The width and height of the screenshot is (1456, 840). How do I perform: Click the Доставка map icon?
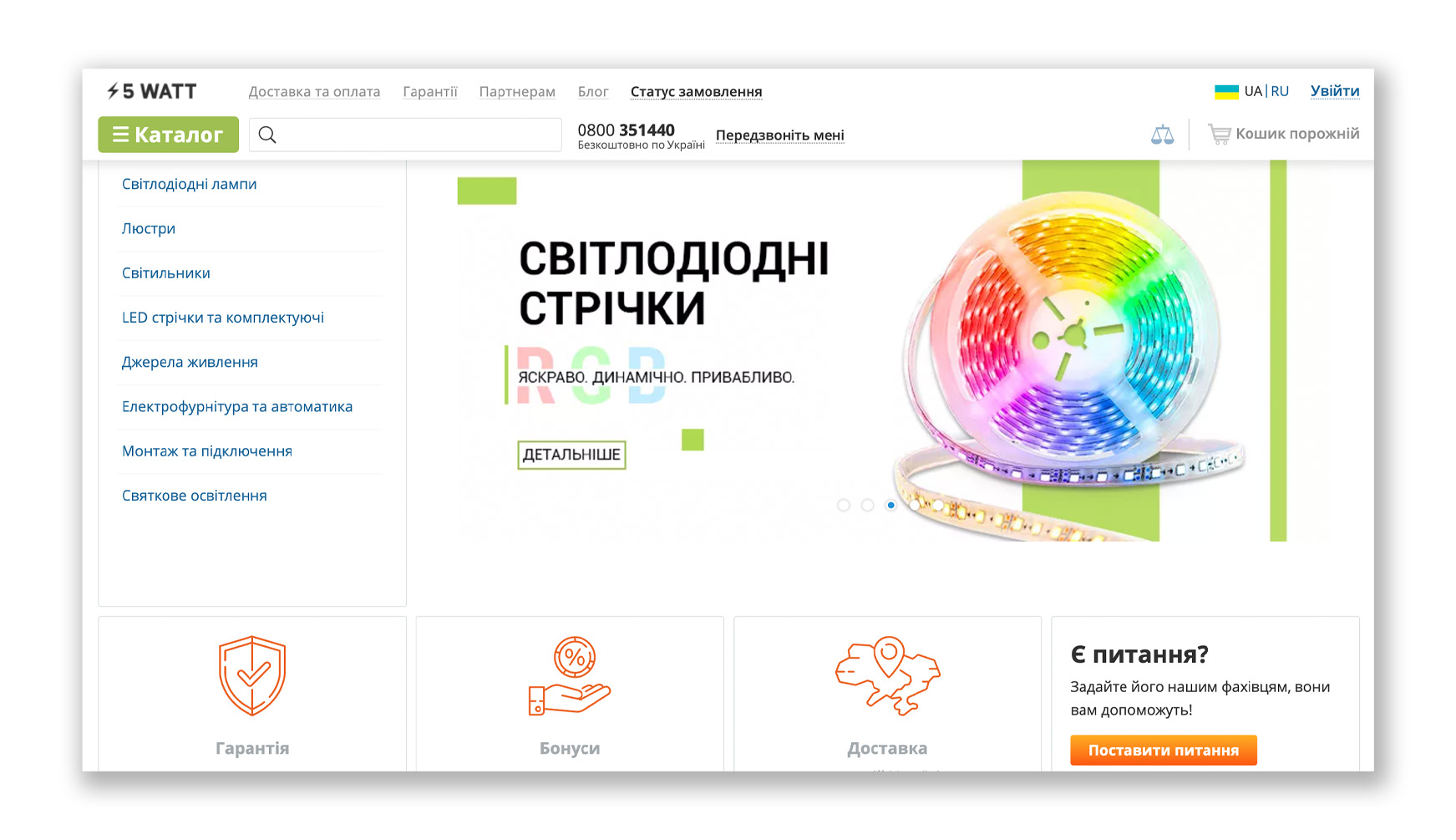coord(887,675)
